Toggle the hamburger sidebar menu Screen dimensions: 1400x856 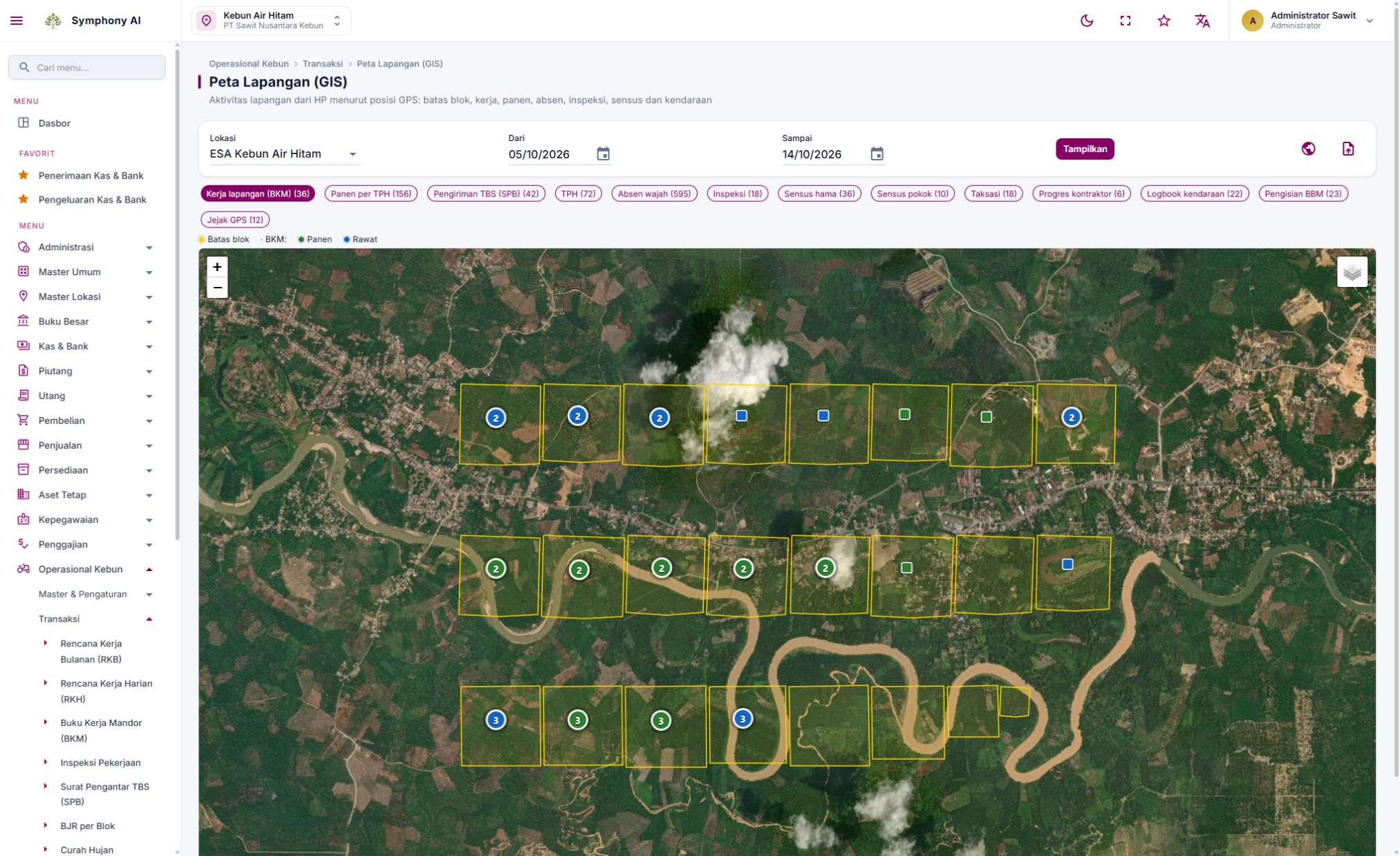17,21
